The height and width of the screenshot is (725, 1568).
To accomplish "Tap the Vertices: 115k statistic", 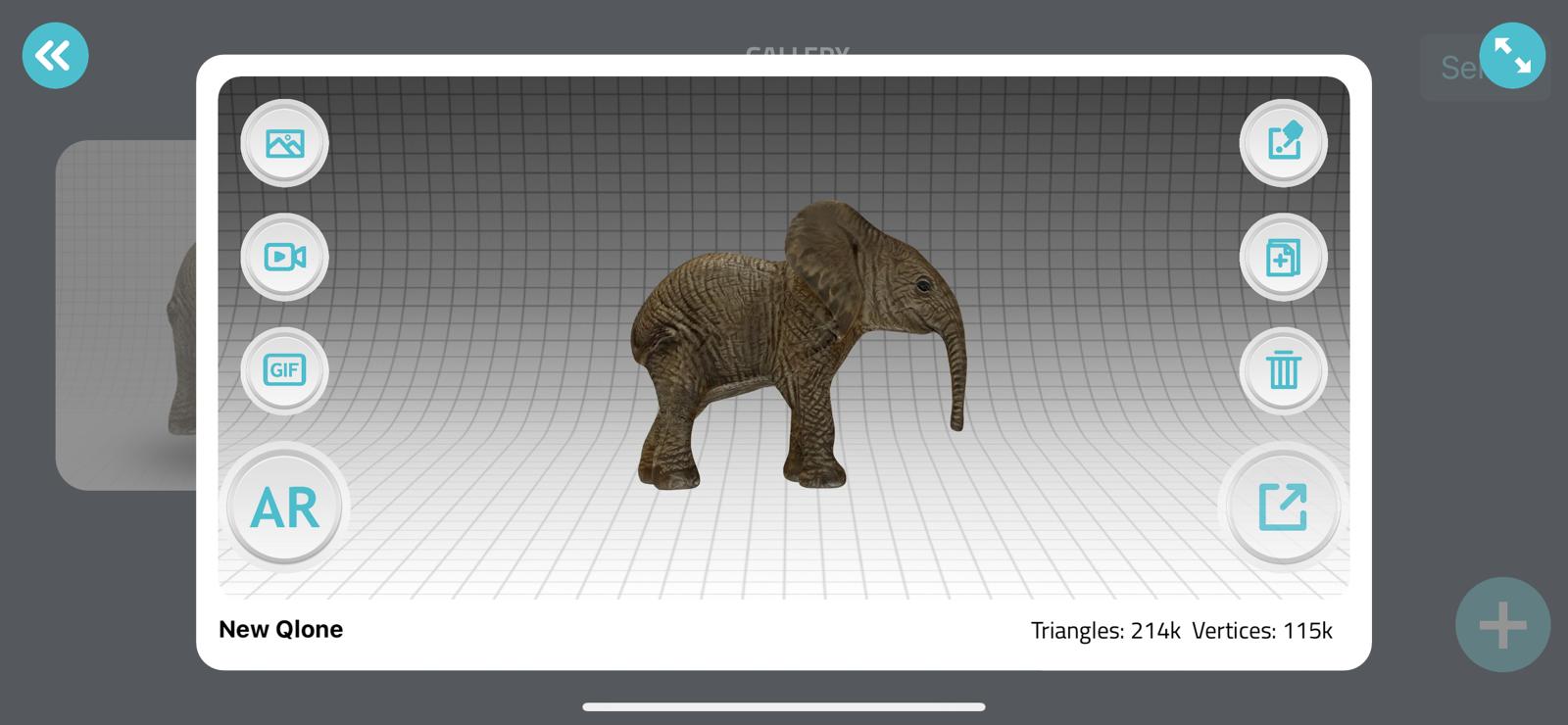I will (x=1262, y=631).
